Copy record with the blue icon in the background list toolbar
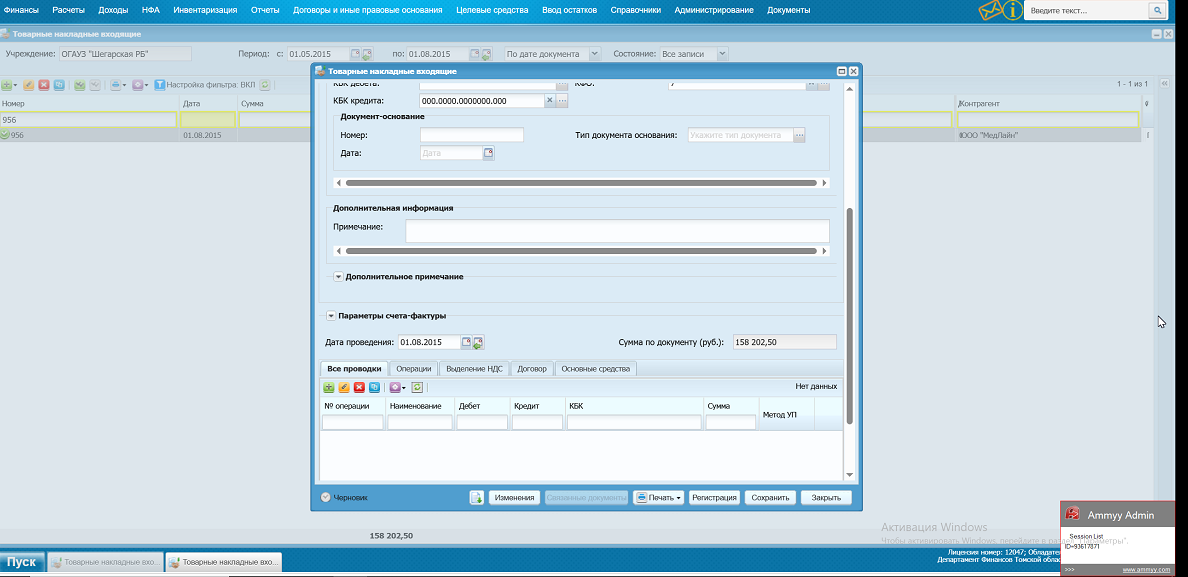The width and height of the screenshot is (1188, 577). 59,85
